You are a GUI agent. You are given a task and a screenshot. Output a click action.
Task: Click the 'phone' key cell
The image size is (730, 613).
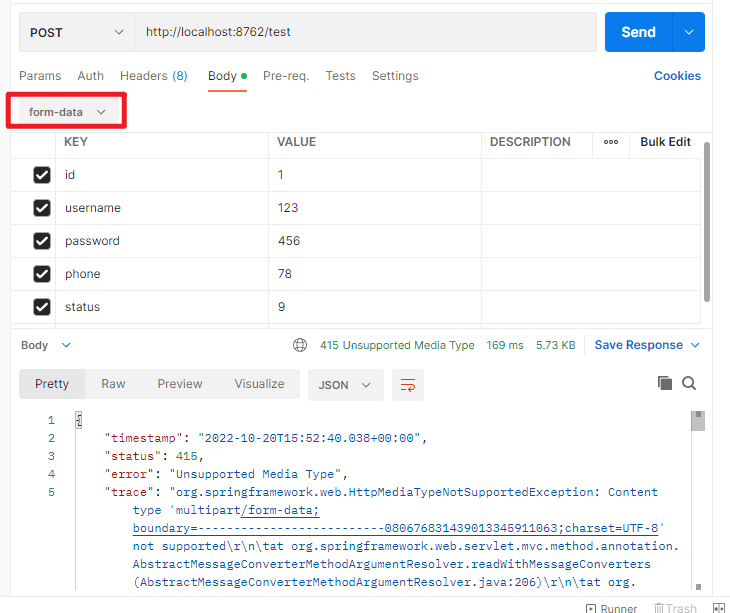click(x=162, y=274)
